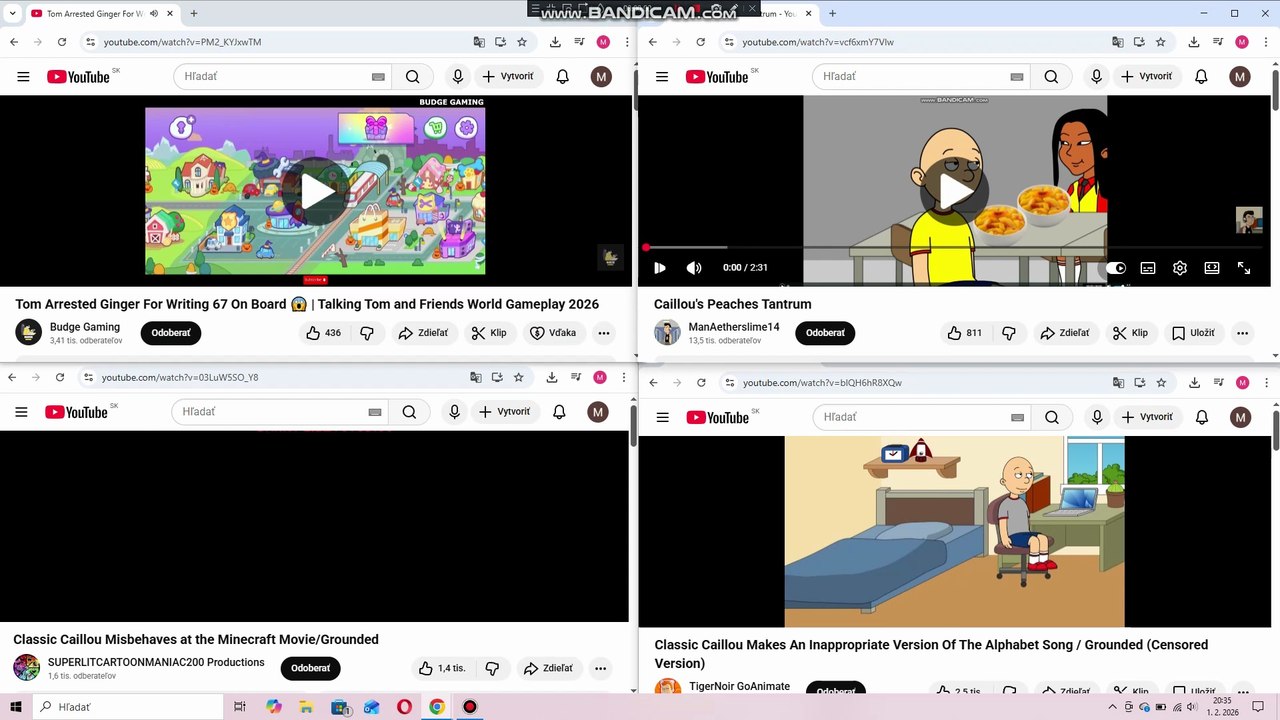Image resolution: width=1280 pixels, height=720 pixels.
Task: Open the ManAetherslime14 channel name link
Action: tap(734, 327)
